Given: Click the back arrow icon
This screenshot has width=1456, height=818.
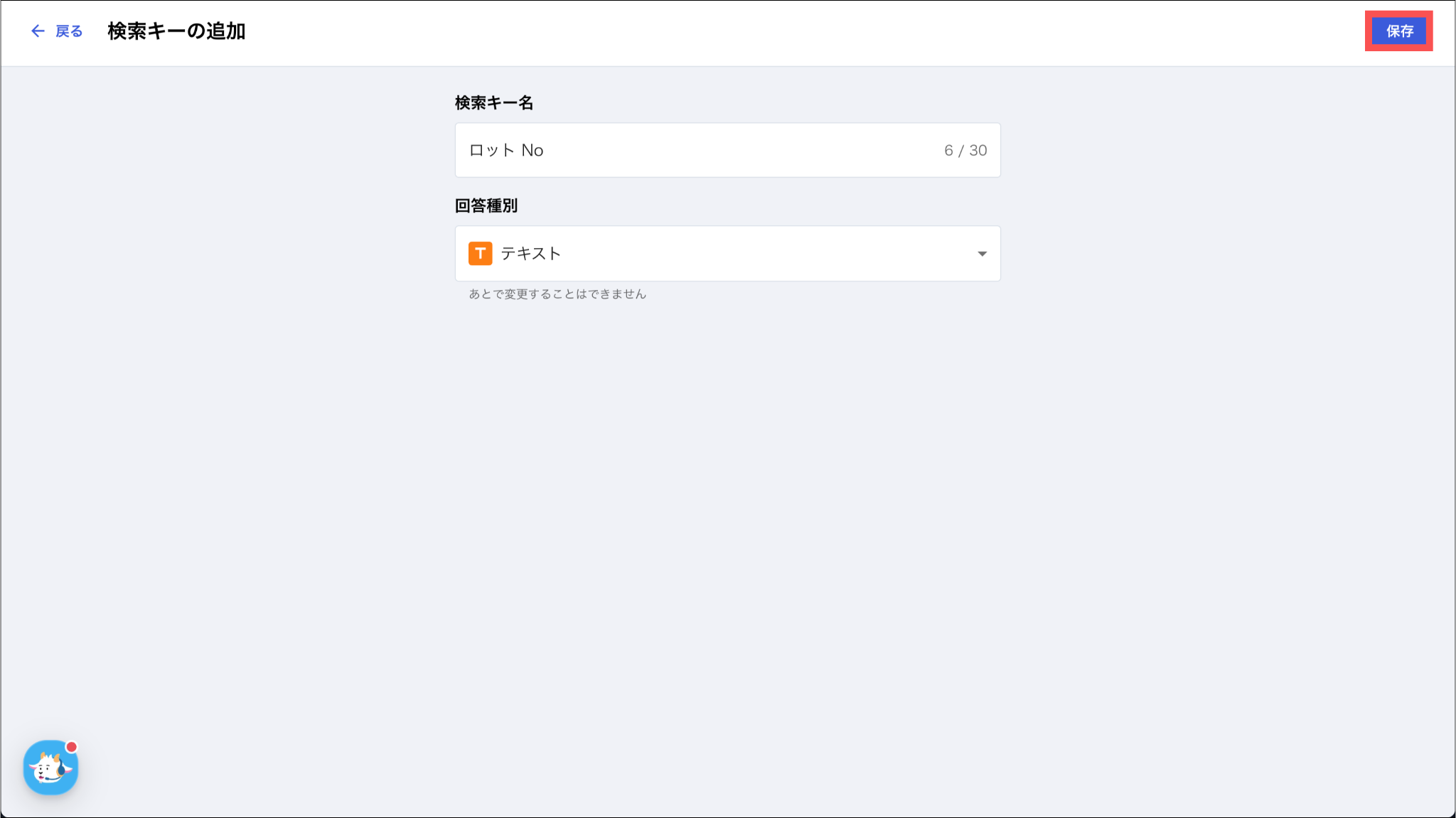Looking at the screenshot, I should click(38, 31).
